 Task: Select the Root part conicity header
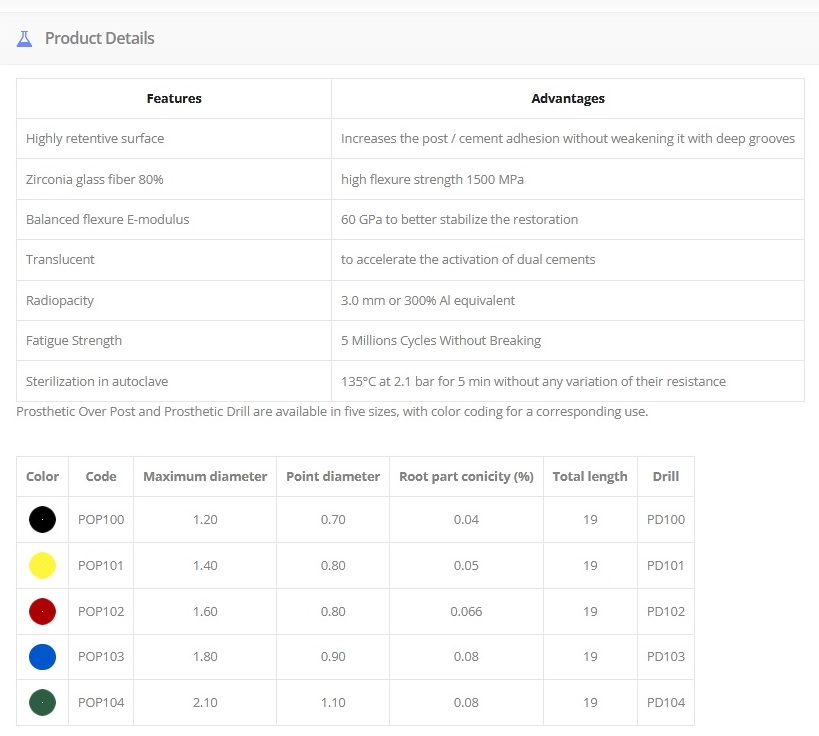pyautogui.click(x=466, y=476)
